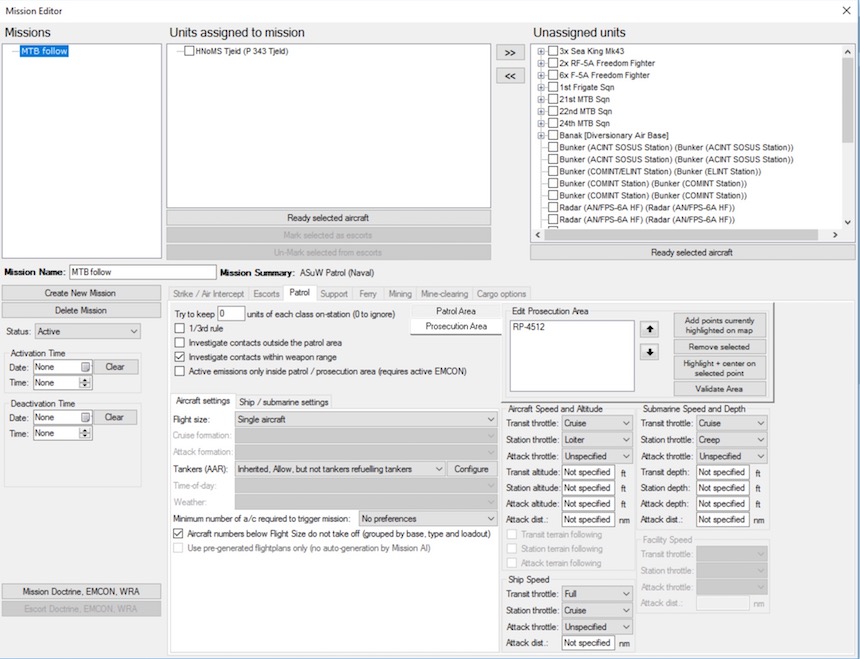Click the Try to keep units field
The image size is (860, 659).
pos(231,314)
